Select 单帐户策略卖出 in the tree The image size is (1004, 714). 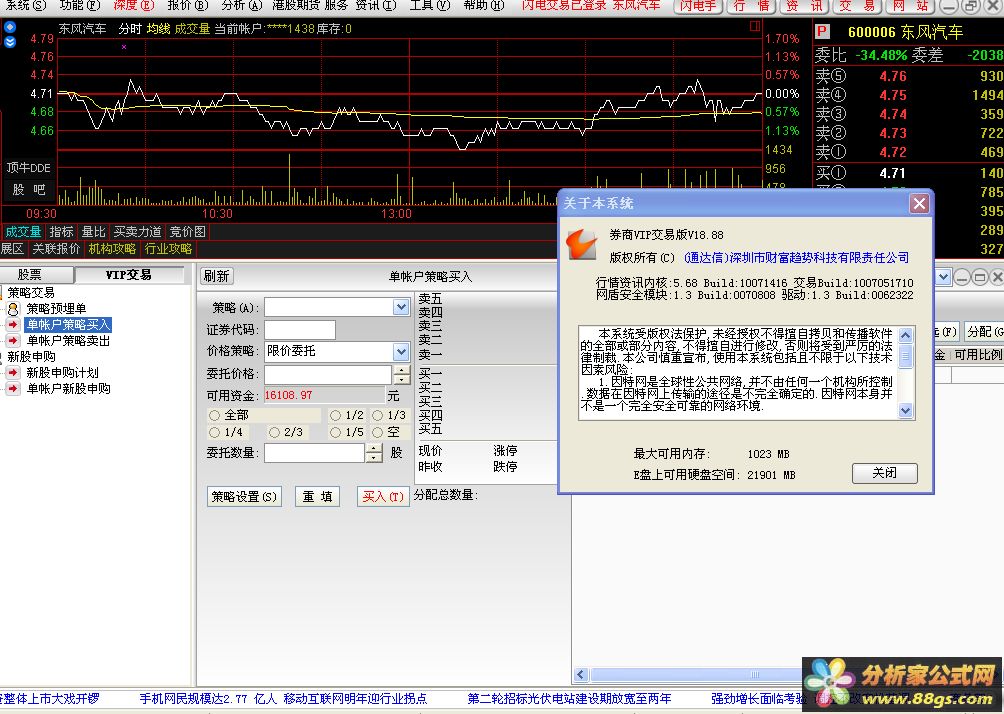(x=69, y=341)
